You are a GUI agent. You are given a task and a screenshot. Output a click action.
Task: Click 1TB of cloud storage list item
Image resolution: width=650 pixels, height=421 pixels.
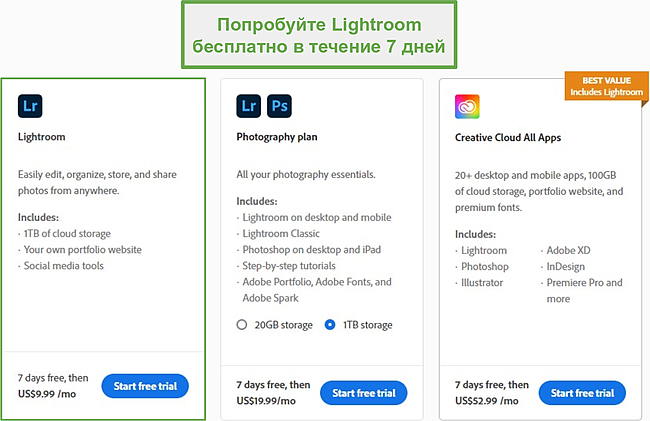pos(67,233)
